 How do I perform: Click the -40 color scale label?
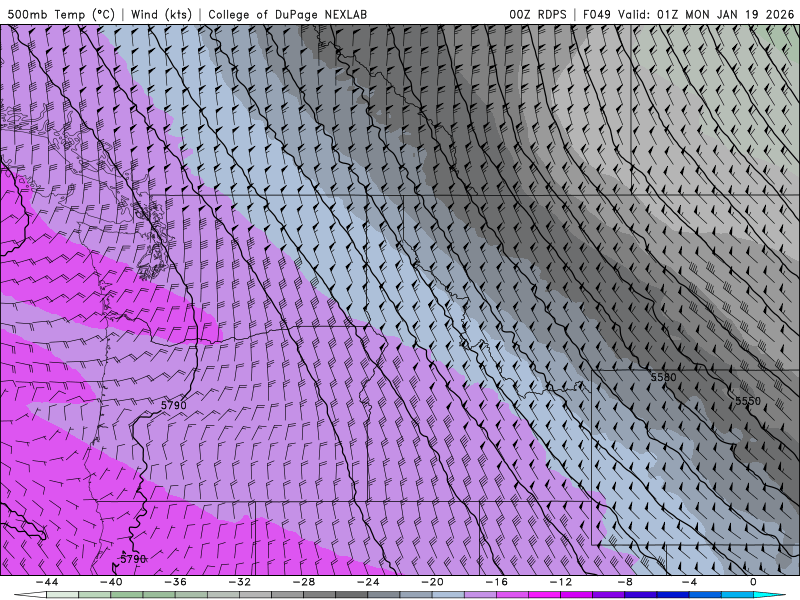111,582
